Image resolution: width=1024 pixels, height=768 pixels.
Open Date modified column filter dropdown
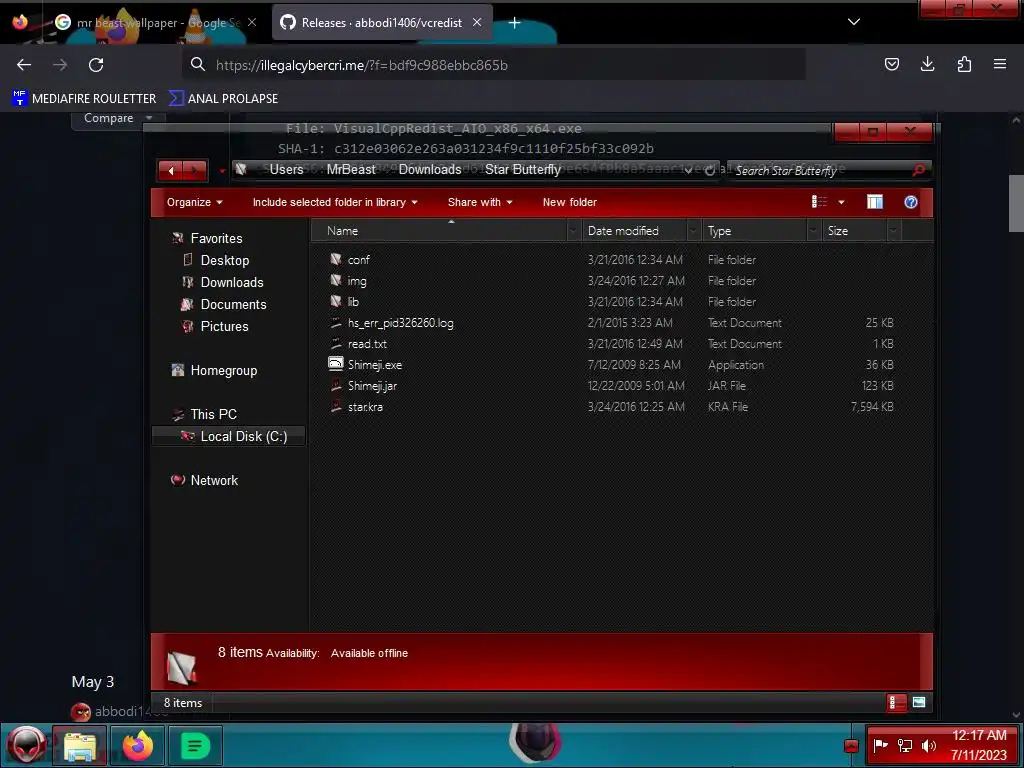tap(693, 231)
